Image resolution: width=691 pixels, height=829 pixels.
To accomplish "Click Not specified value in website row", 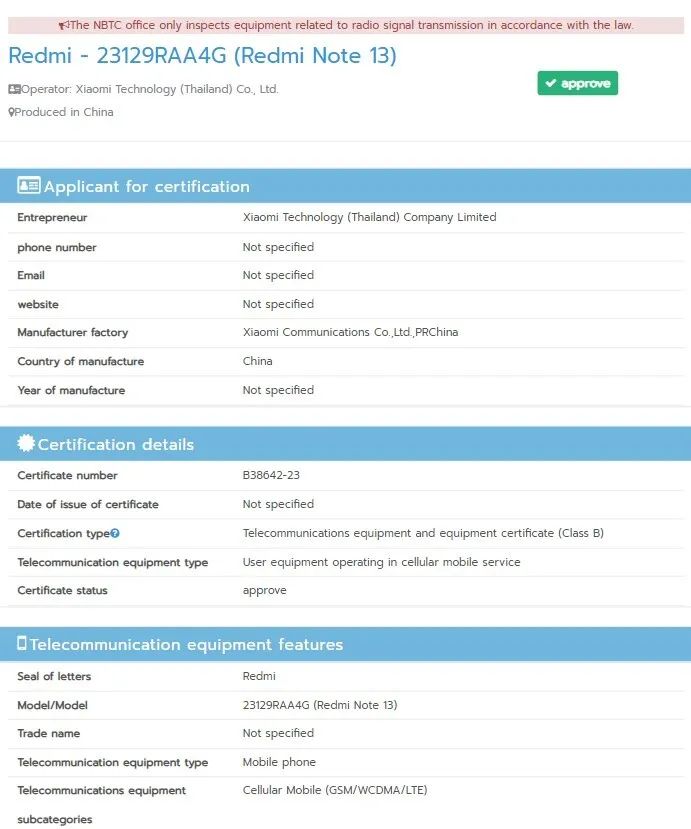I will (x=278, y=304).
